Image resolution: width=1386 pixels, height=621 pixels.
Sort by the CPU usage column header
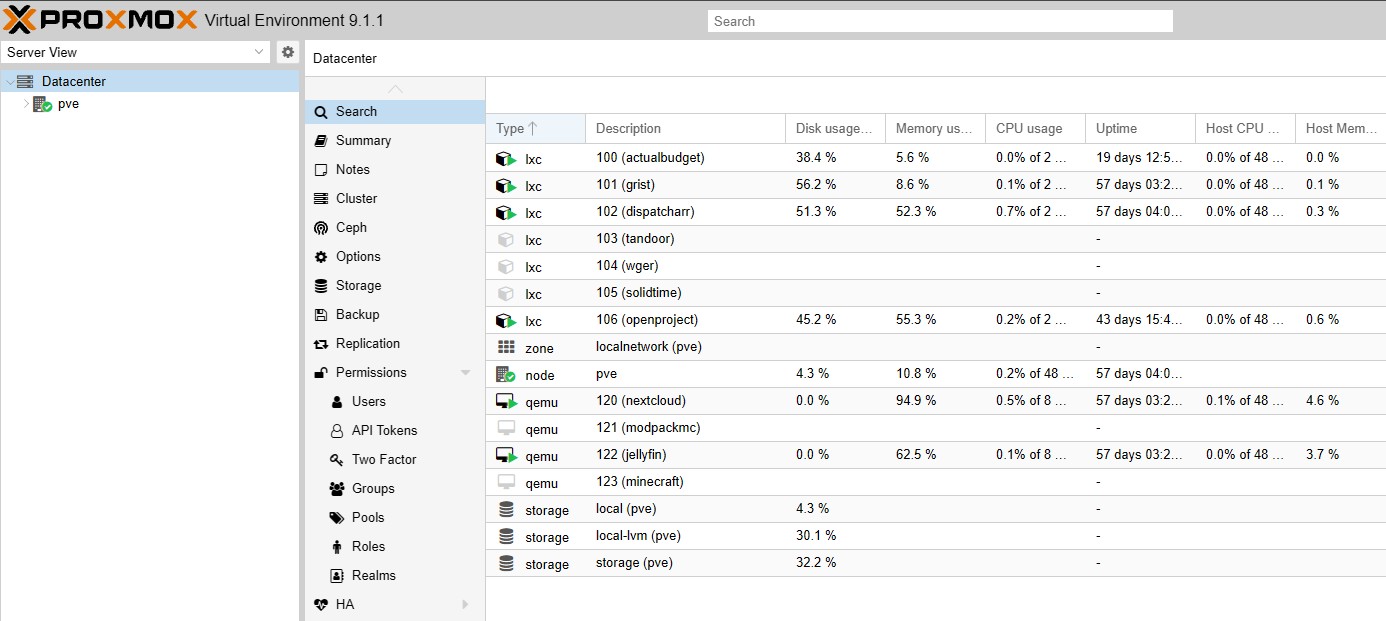(x=1035, y=128)
